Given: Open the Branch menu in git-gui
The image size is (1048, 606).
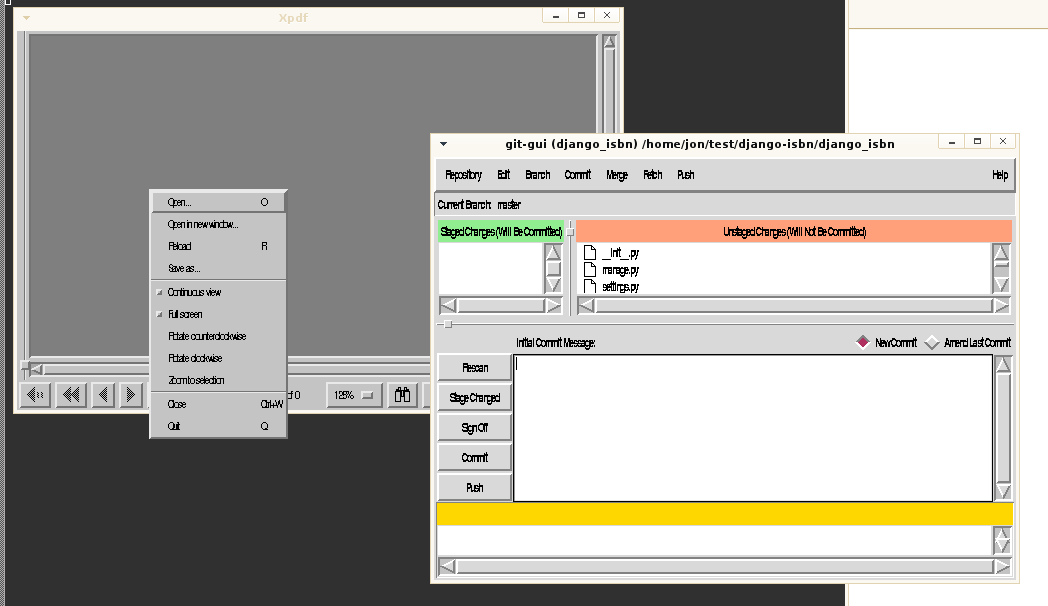Looking at the screenshot, I should point(538,175).
